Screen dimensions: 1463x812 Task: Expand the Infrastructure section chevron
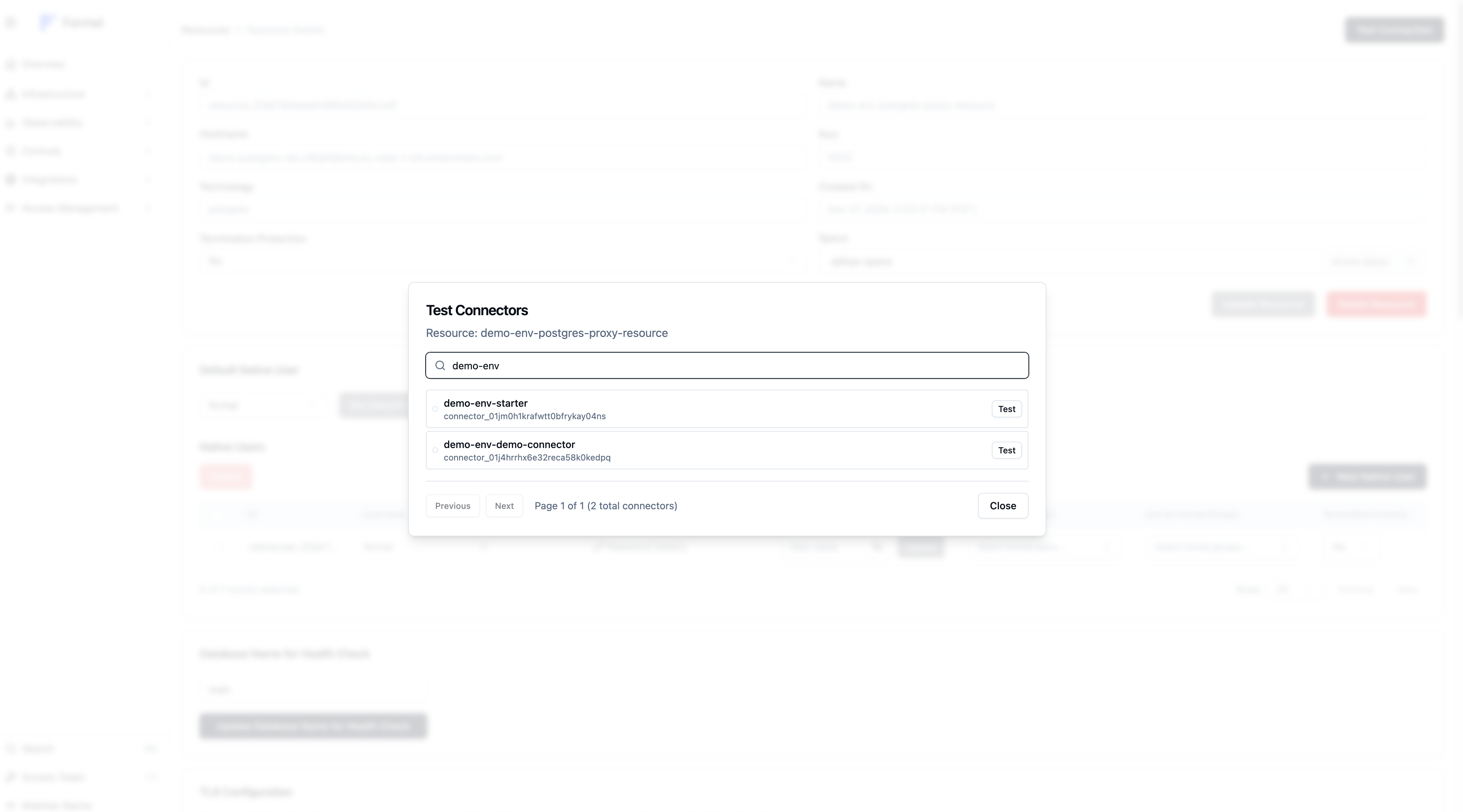click(x=148, y=94)
